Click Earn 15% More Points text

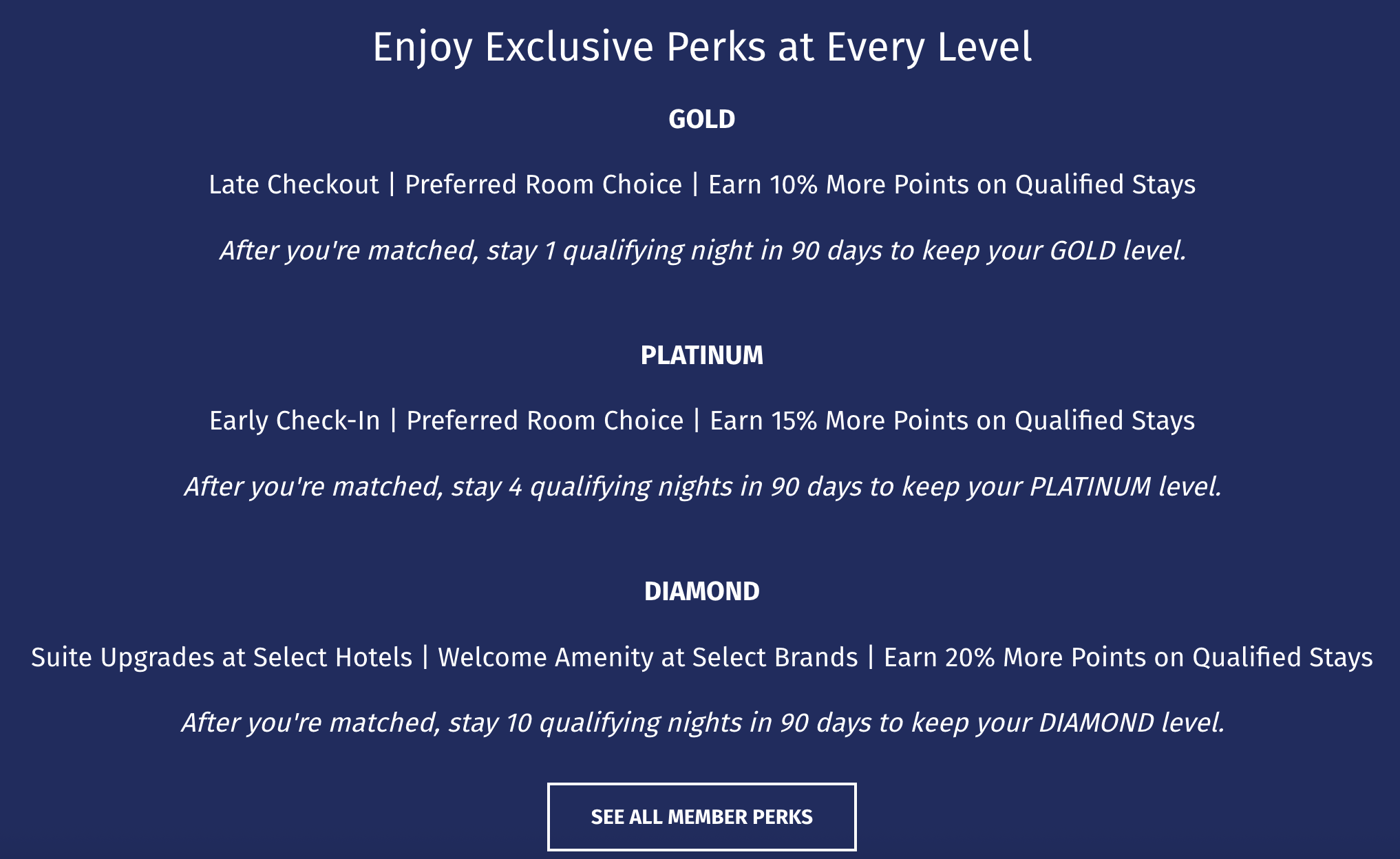coord(952,421)
